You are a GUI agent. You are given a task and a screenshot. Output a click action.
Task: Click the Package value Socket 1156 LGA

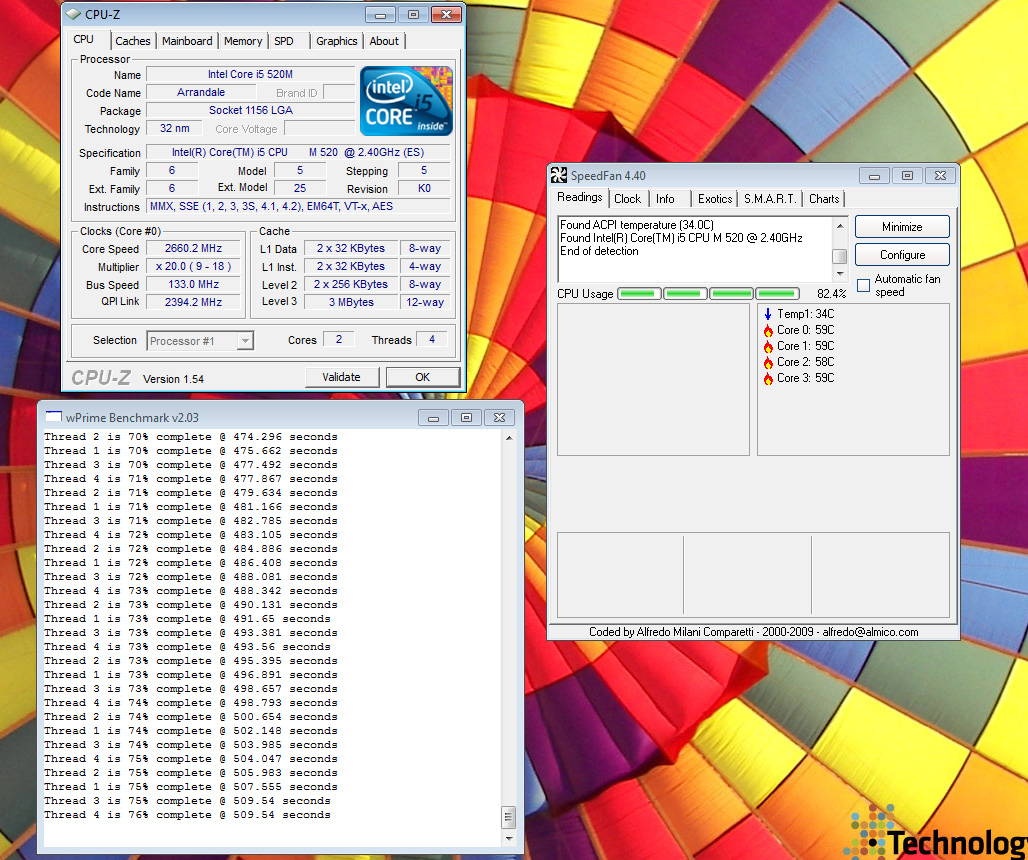[x=250, y=110]
